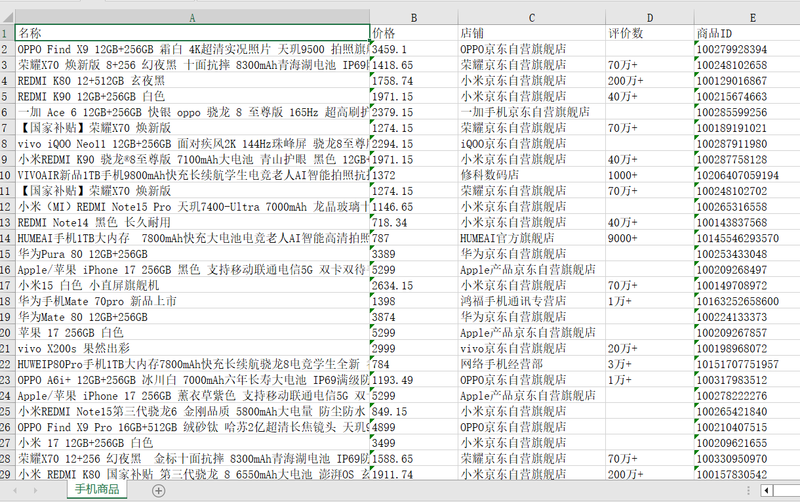
Task: Select column A header
Action: pyautogui.click(x=192, y=17)
